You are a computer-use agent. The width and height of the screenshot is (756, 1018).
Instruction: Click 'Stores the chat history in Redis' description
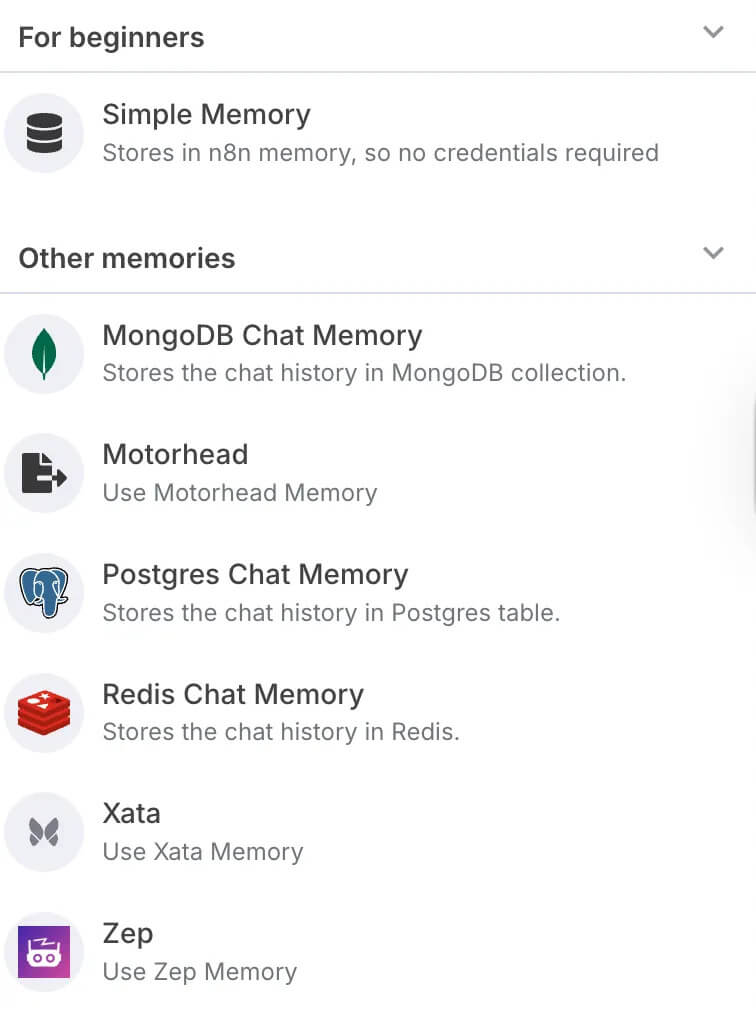pos(281,732)
